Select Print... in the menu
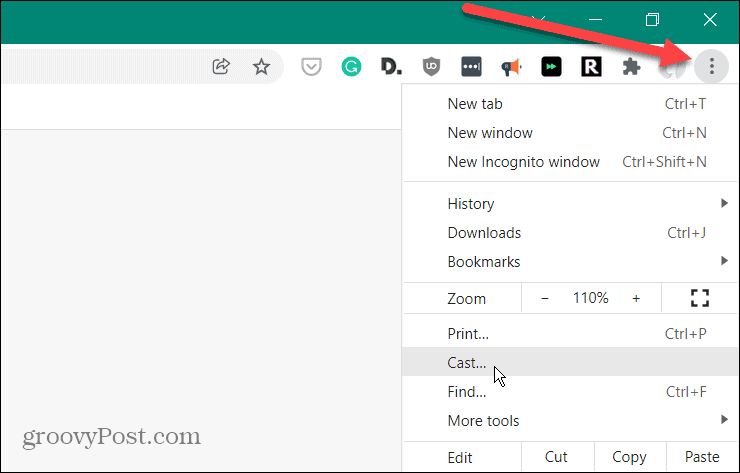740x473 pixels. point(570,334)
